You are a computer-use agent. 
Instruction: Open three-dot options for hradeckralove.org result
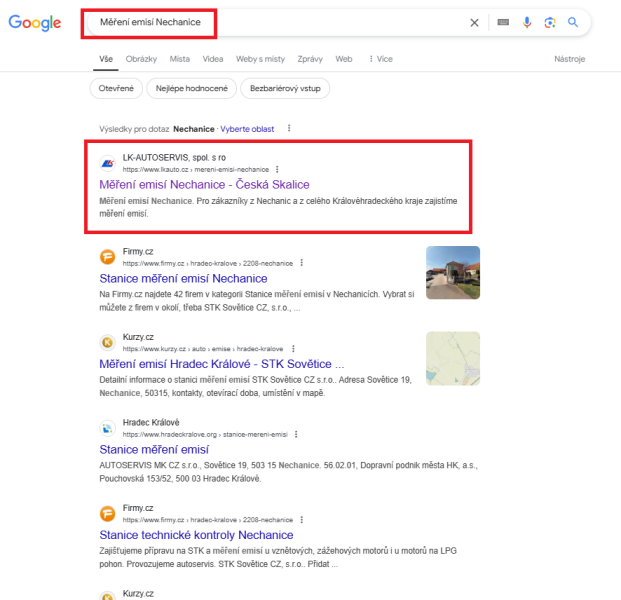(296, 434)
